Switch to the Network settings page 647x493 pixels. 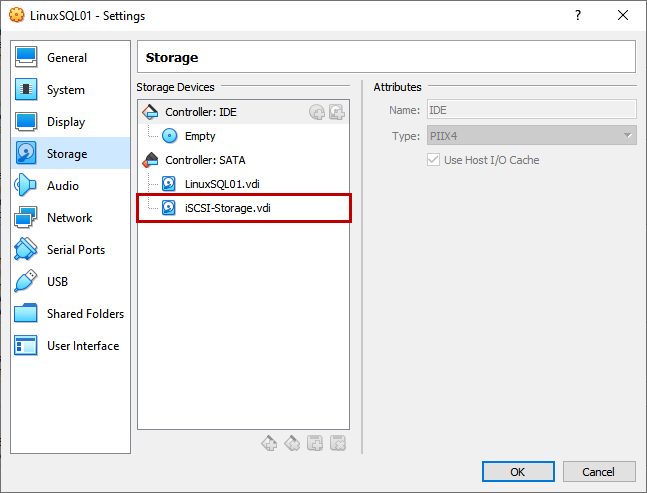point(69,218)
